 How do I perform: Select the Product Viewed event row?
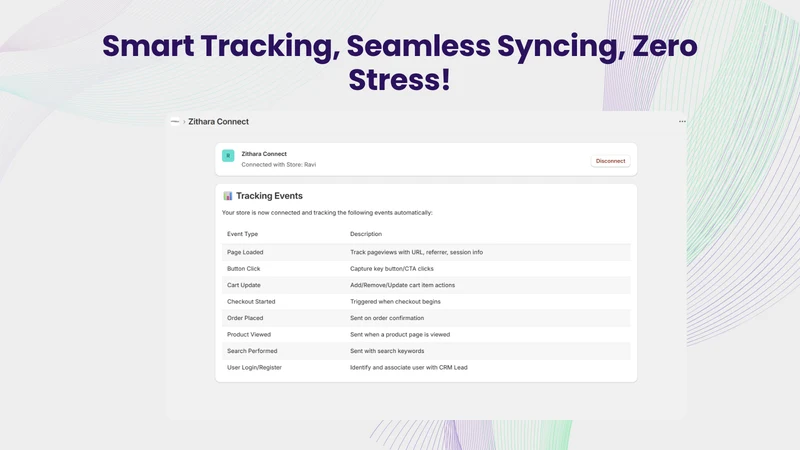coord(426,335)
